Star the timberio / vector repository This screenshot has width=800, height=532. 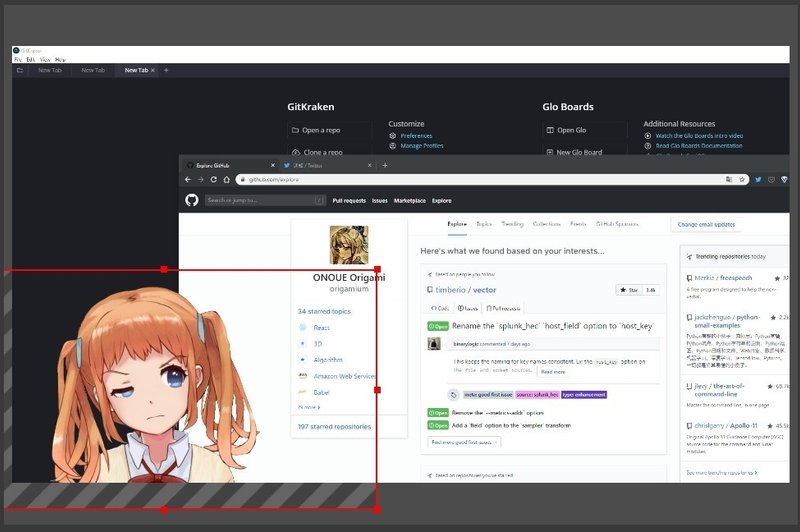click(x=629, y=290)
